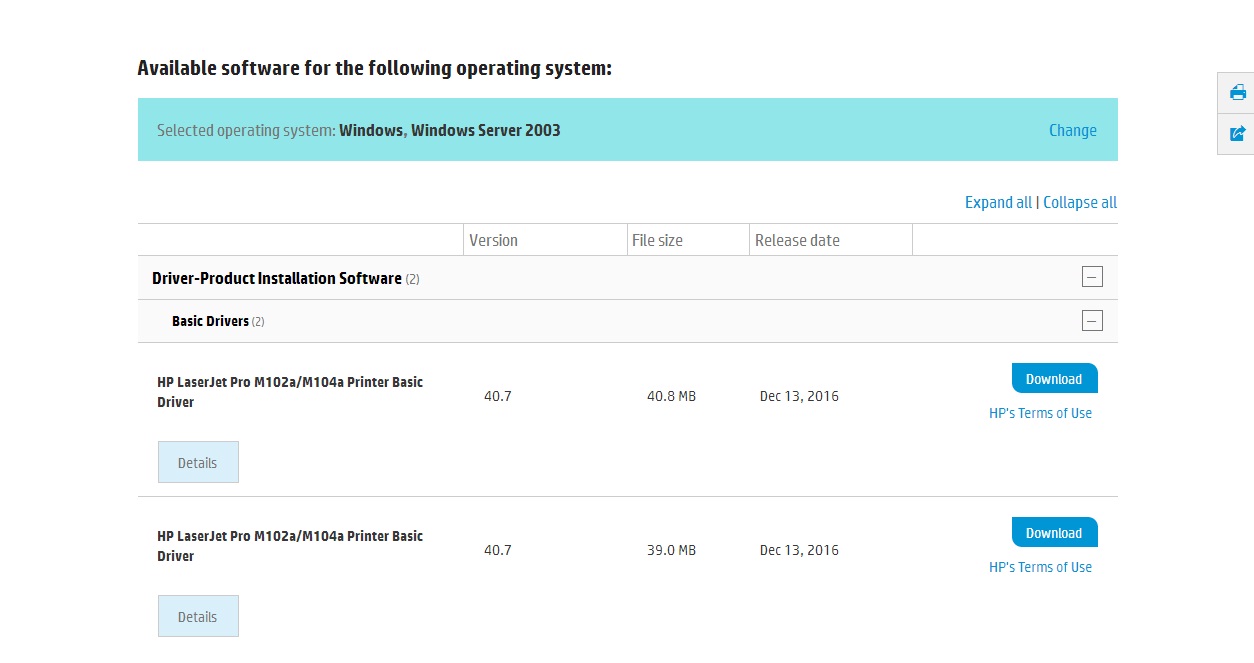The width and height of the screenshot is (1254, 663).
Task: Download the 40.8 MB basic driver
Action: (x=1054, y=379)
